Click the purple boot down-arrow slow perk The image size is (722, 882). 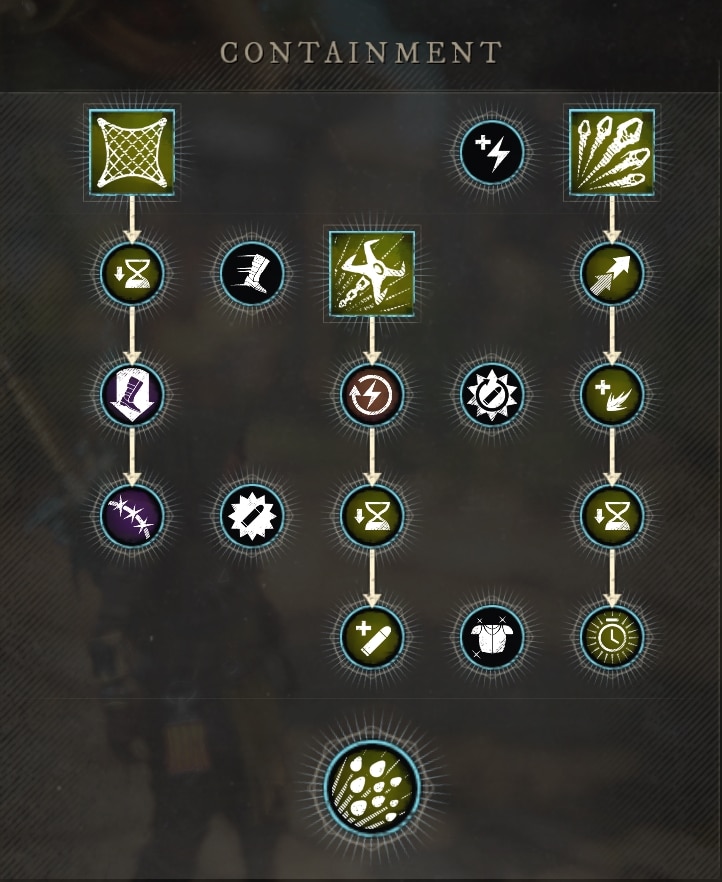(x=132, y=394)
